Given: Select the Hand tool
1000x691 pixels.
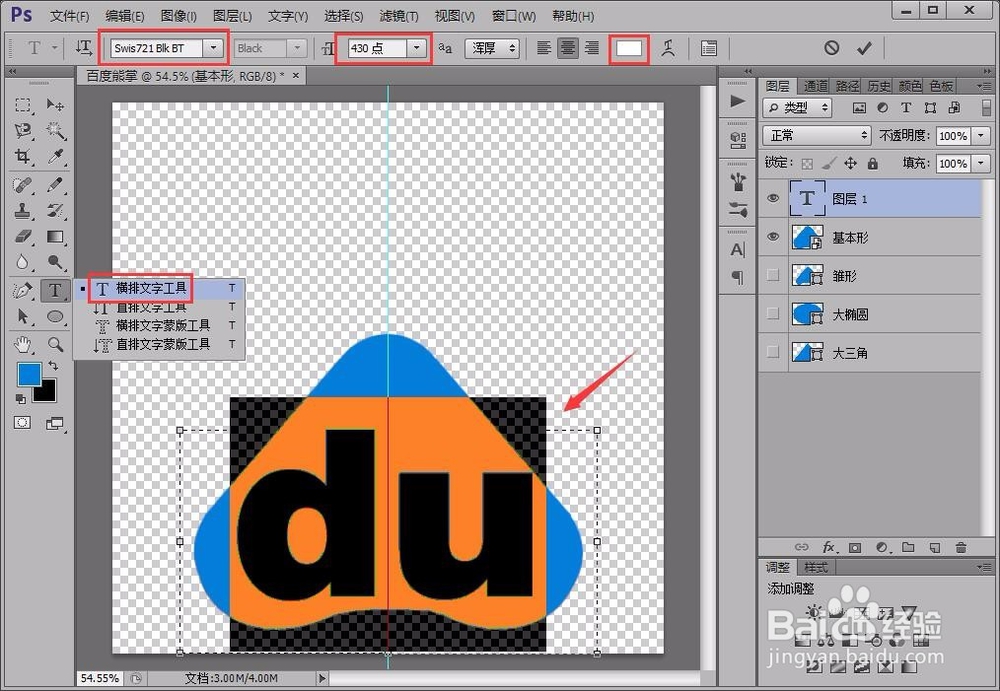Looking at the screenshot, I should (23, 345).
